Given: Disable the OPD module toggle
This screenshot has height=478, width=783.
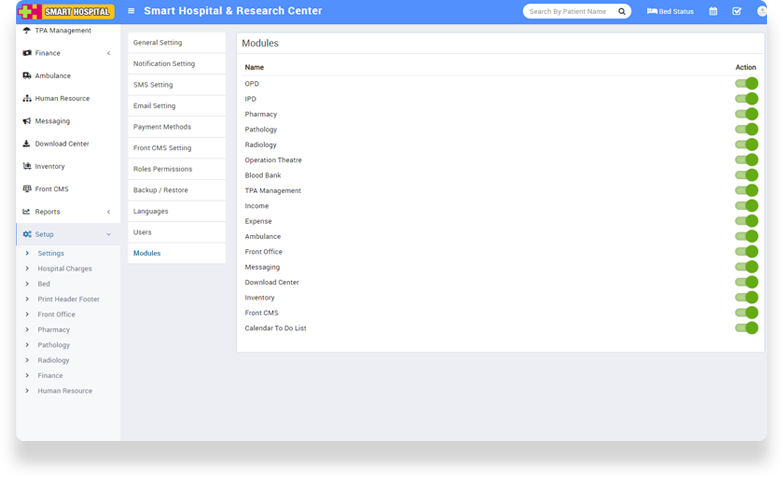Looking at the screenshot, I should click(746, 84).
